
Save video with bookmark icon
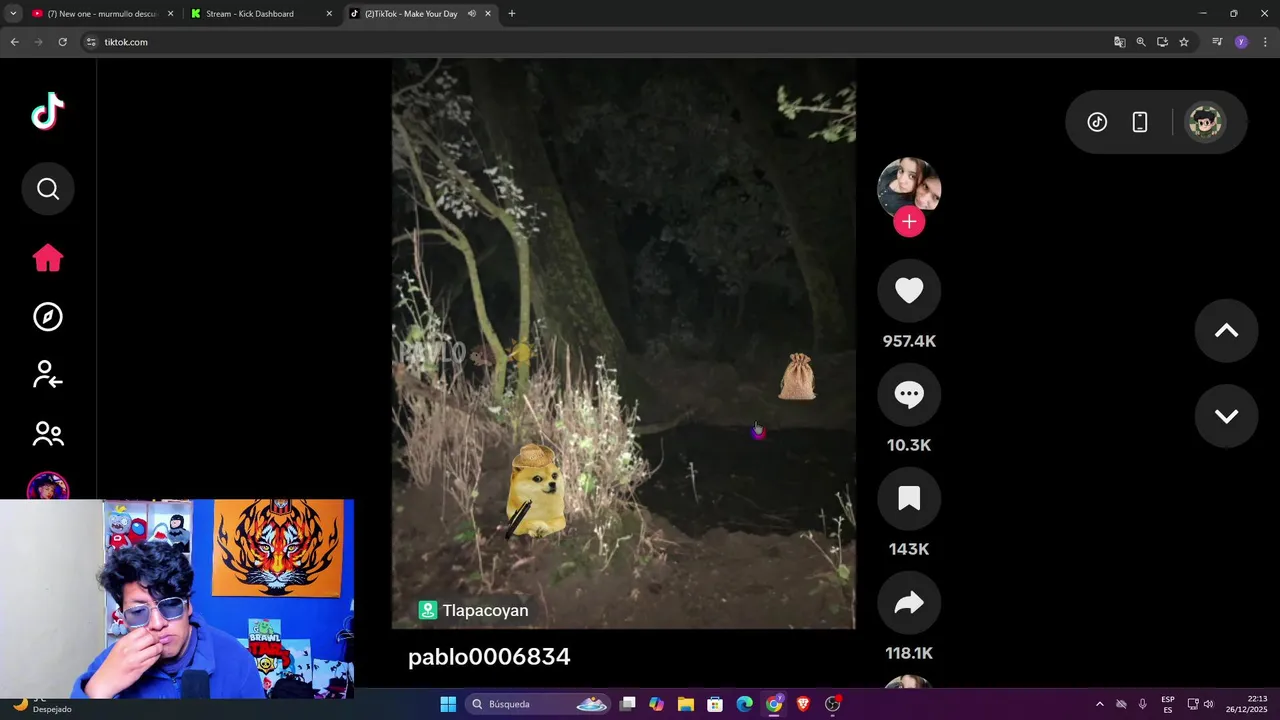tap(909, 499)
